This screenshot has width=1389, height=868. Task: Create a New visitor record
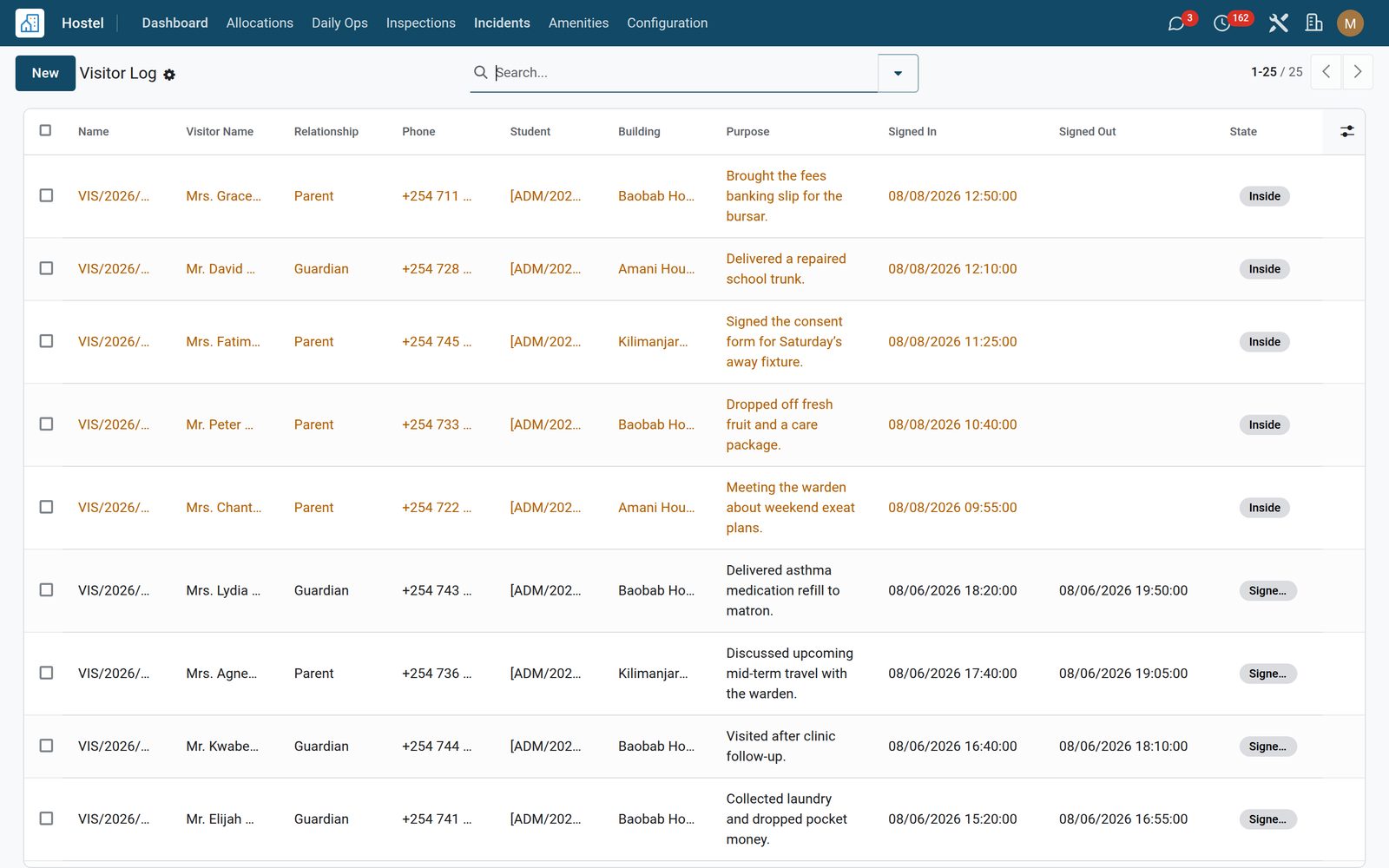tap(45, 73)
